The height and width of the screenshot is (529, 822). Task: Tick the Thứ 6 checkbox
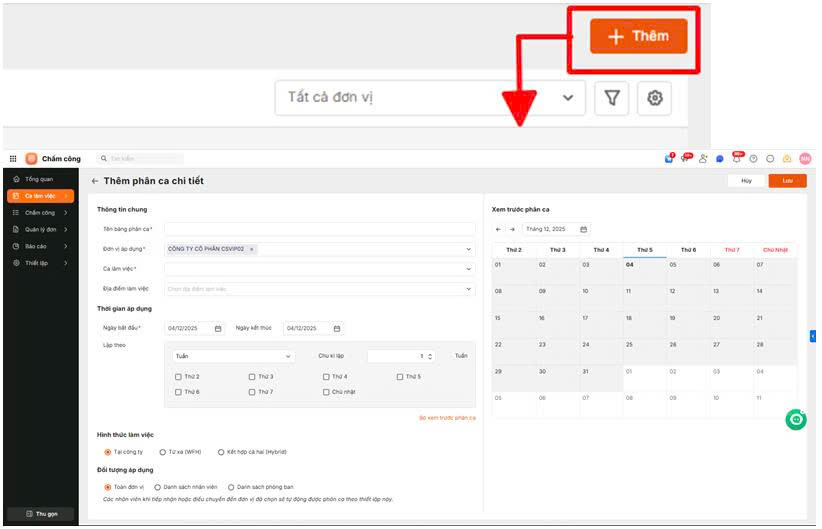178,392
